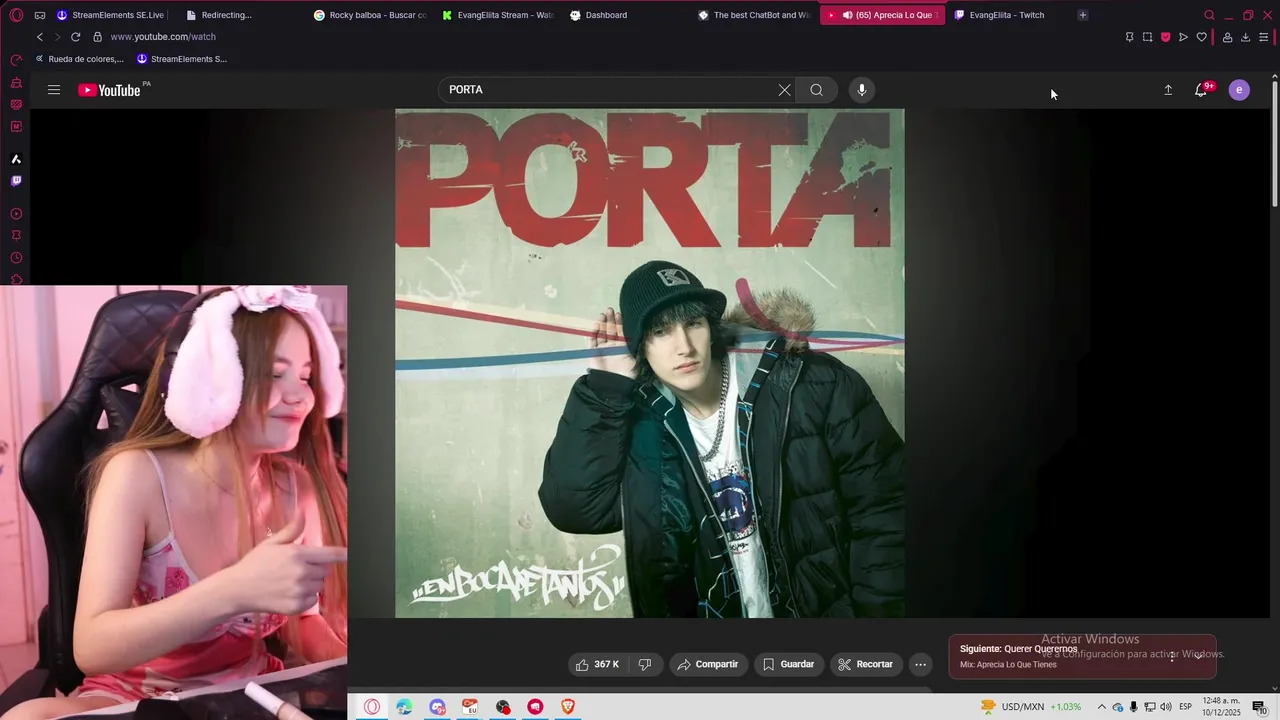This screenshot has height=720, width=1280.
Task: Open the YouTube account avatar menu
Action: pyautogui.click(x=1239, y=90)
